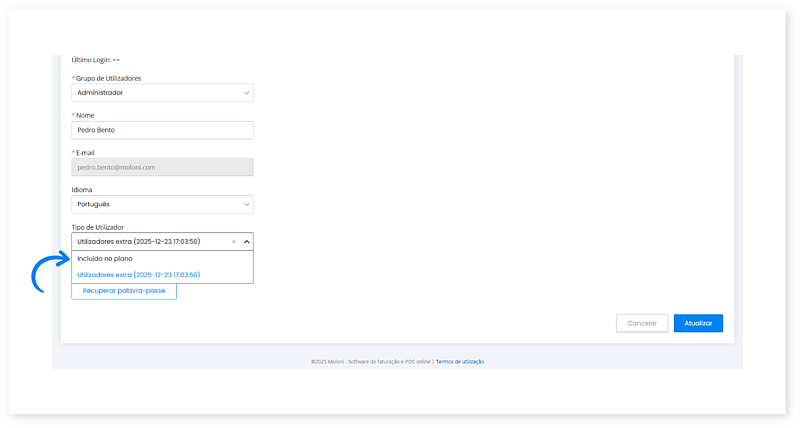Click the "Tipo de Utilizador" field label
The width and height of the screenshot is (800, 428).
coord(97,227)
